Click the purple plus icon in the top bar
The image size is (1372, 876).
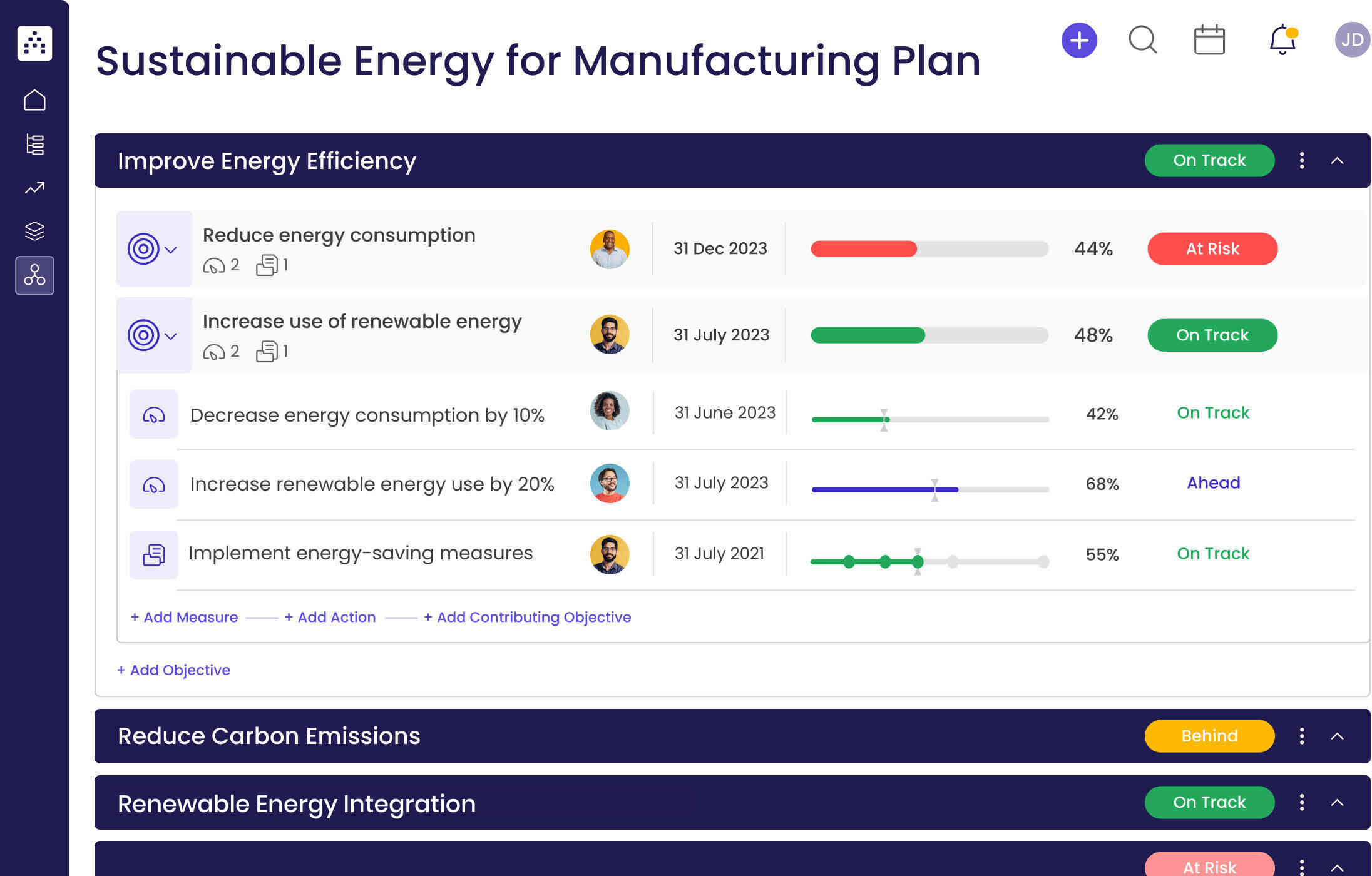click(x=1078, y=40)
